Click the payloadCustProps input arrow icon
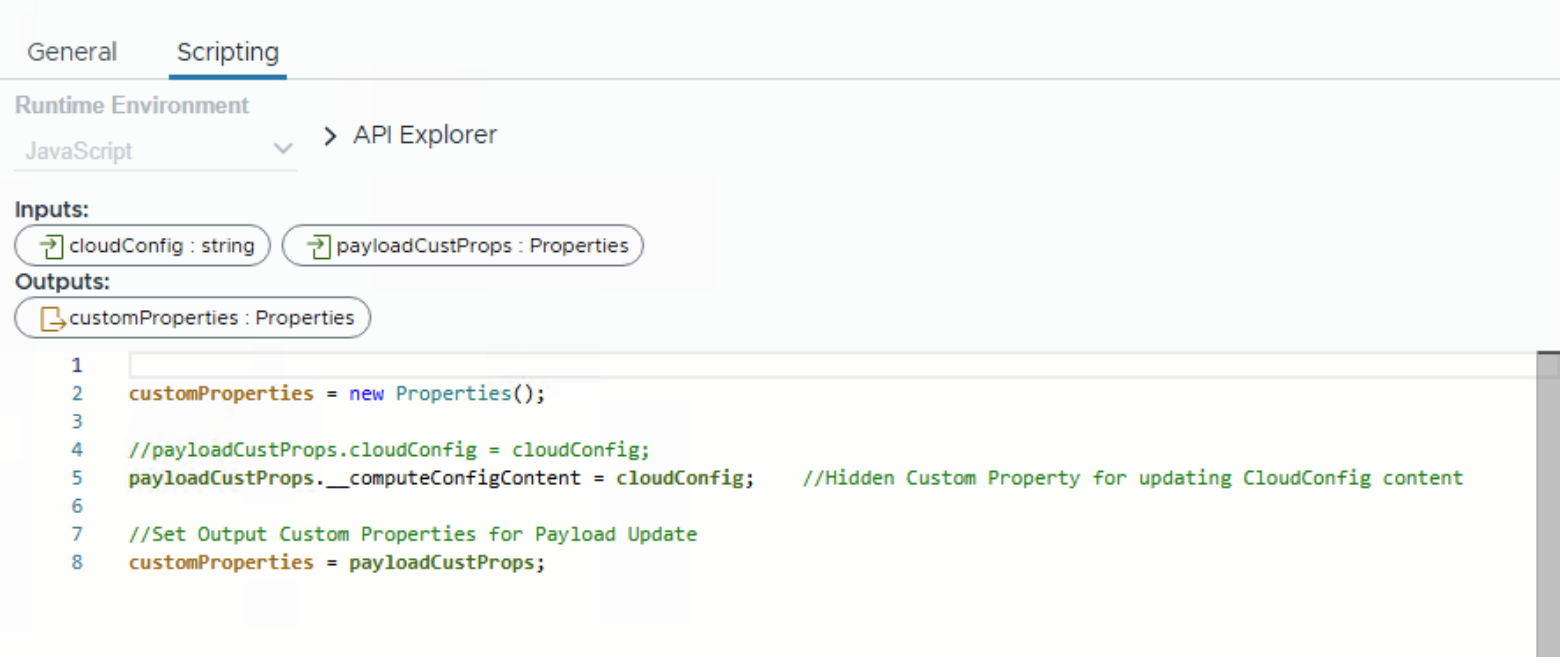This screenshot has width=1560, height=664. click(317, 246)
